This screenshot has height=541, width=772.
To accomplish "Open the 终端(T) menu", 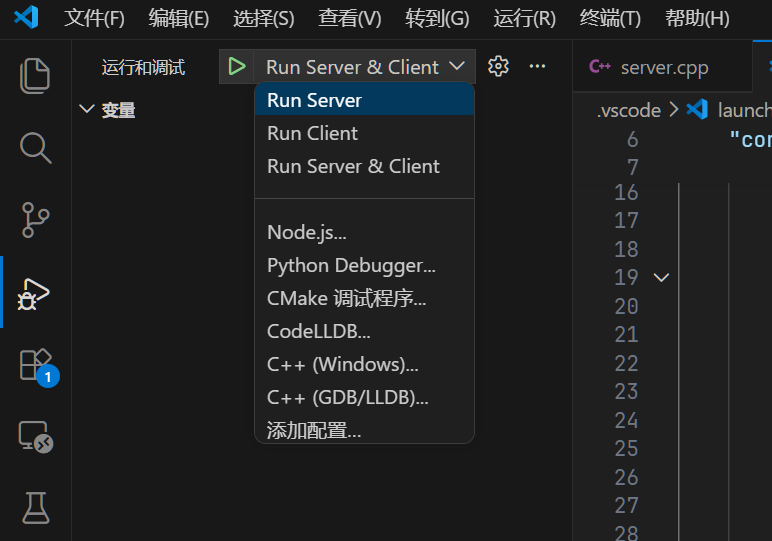I will pos(610,18).
